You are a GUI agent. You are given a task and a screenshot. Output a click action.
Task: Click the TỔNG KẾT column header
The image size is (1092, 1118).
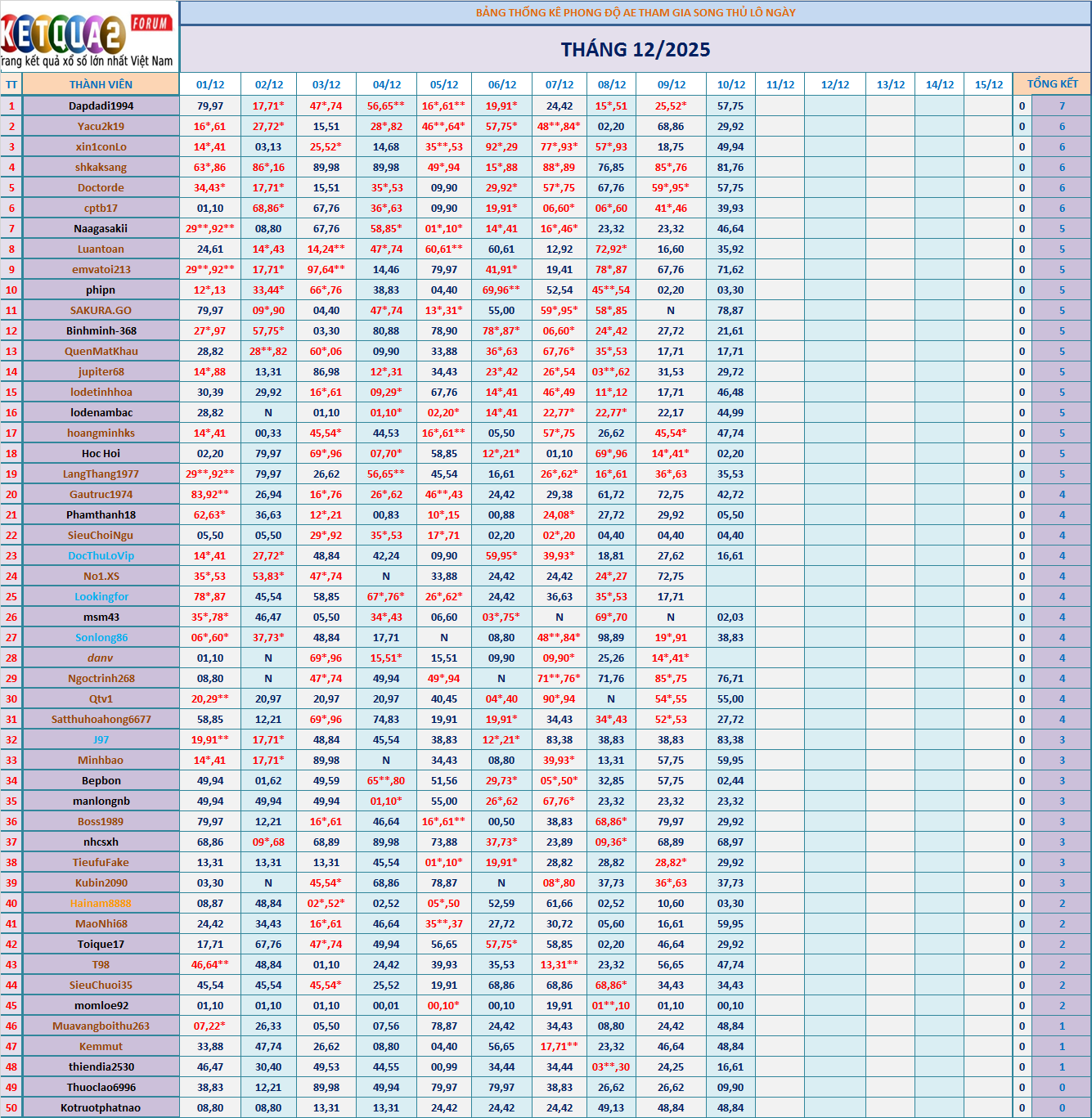pos(1052,84)
